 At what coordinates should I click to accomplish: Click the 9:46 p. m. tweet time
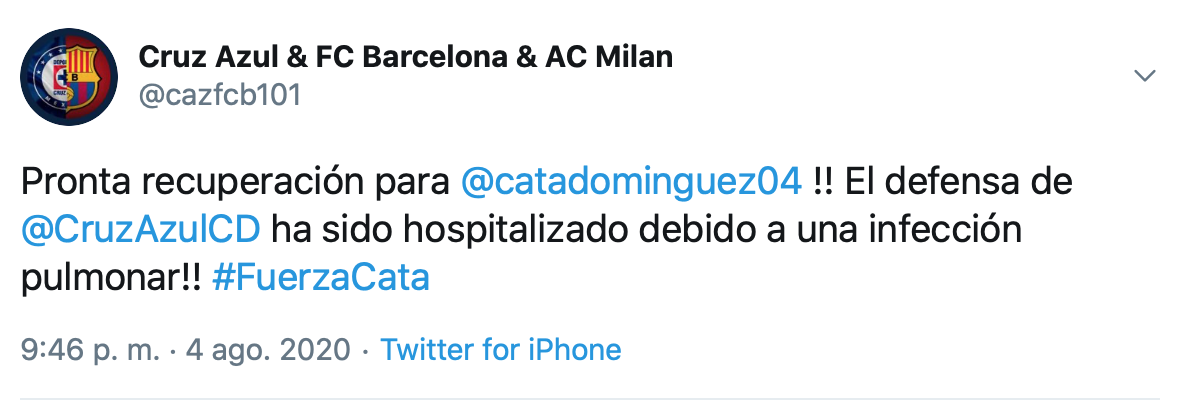[87, 350]
